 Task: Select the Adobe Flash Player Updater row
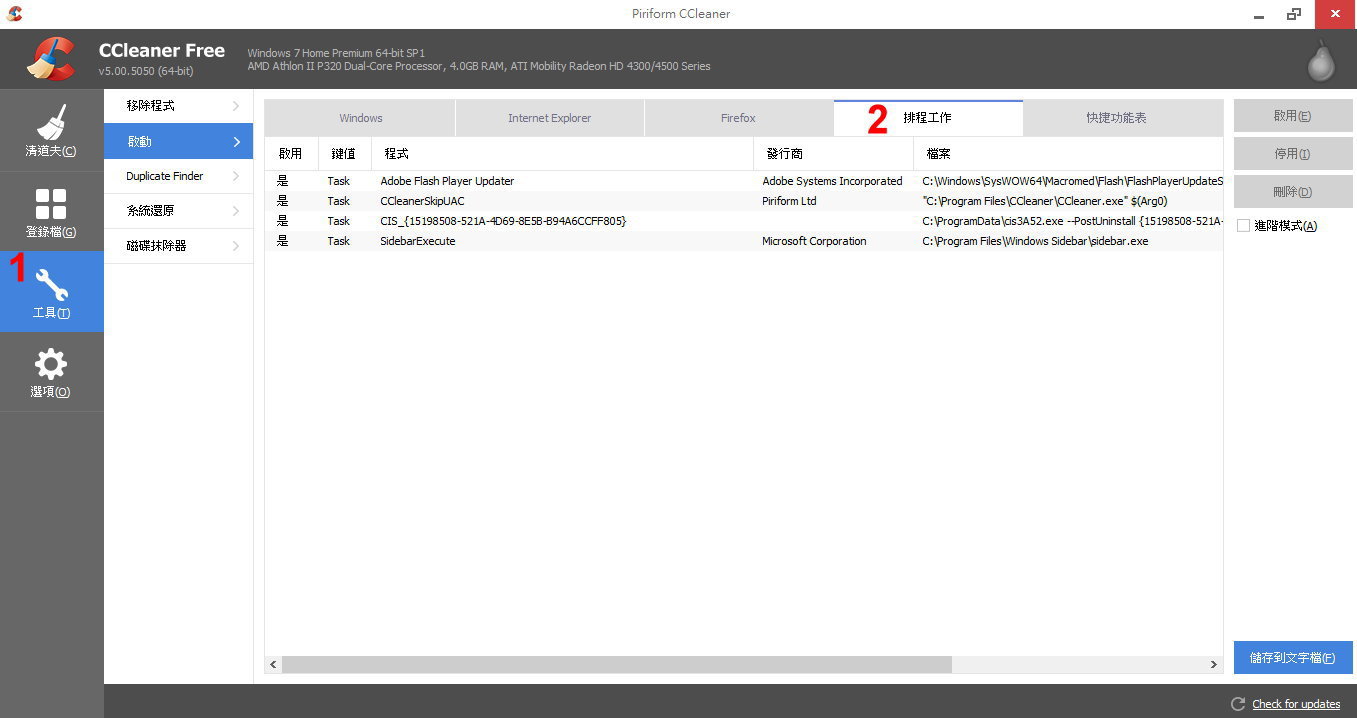pyautogui.click(x=744, y=181)
